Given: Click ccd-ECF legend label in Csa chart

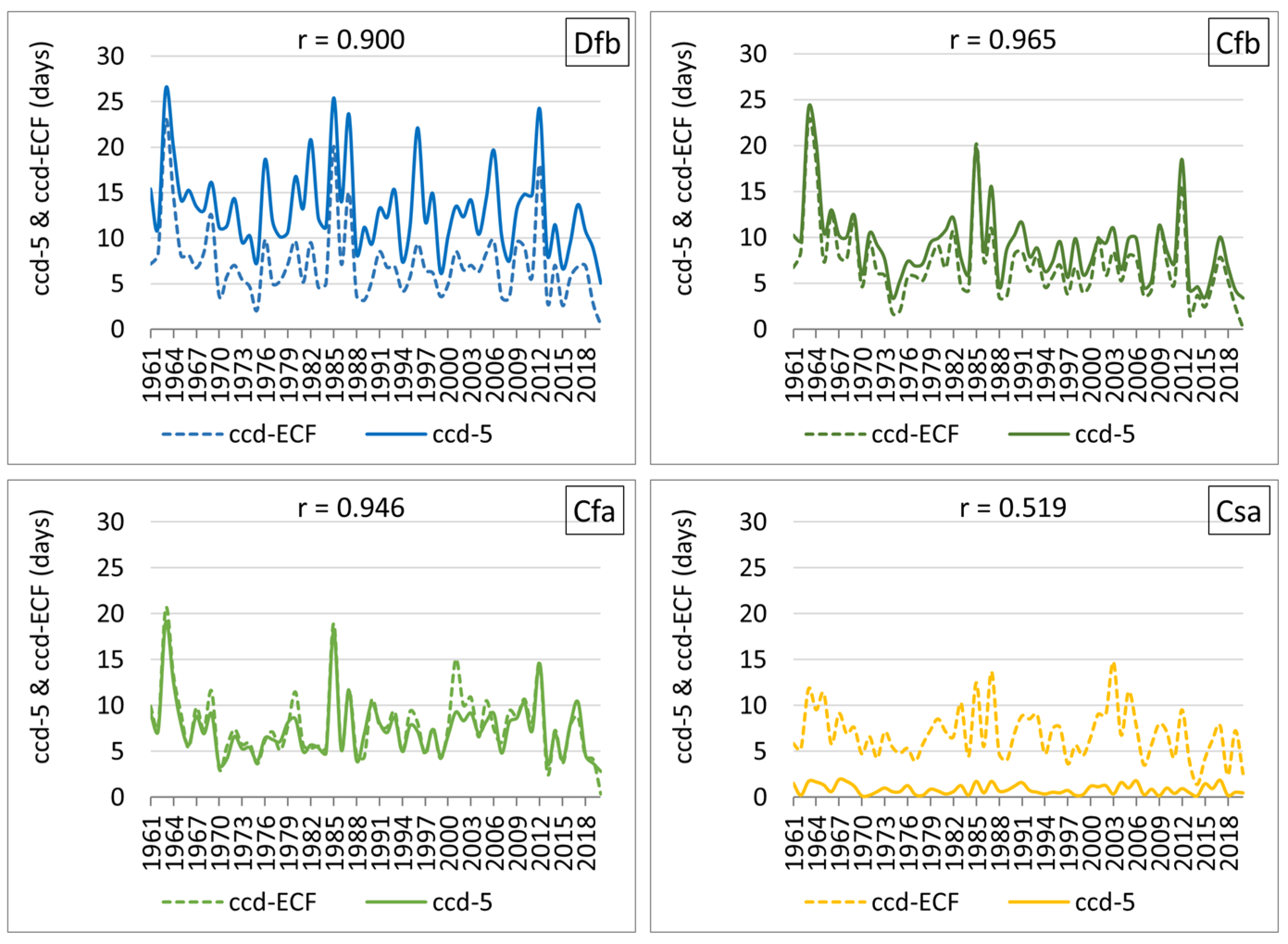Looking at the screenshot, I should pyautogui.click(x=915, y=902).
